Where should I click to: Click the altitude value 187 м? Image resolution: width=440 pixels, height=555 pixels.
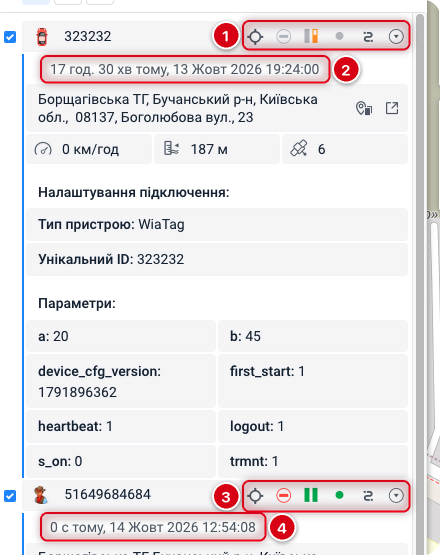209,149
